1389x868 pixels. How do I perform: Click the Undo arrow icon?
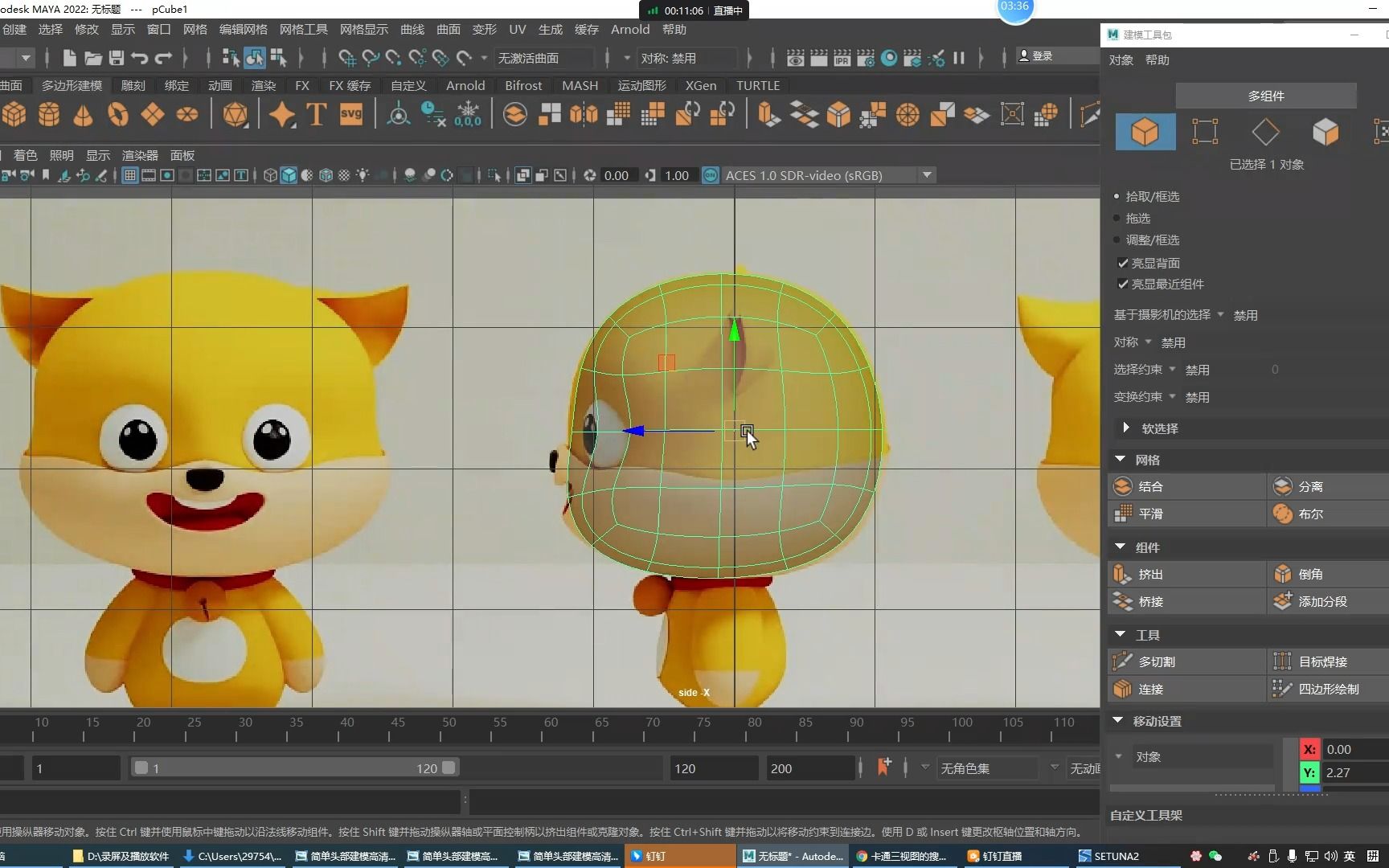139,58
